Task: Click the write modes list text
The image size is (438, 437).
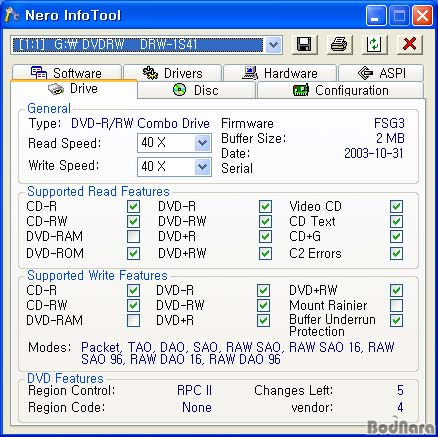Action: (x=237, y=353)
